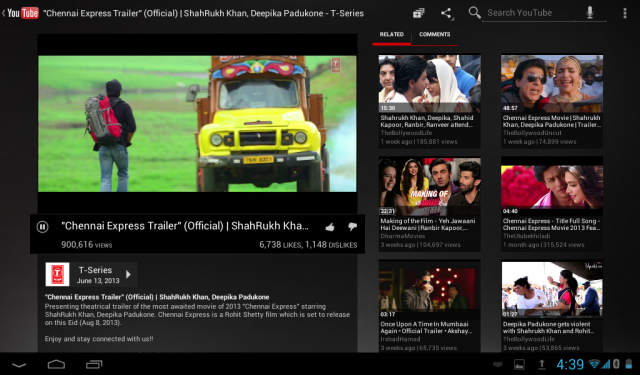
Task: Click the IrshadHamad uploader name
Action: 400,339
